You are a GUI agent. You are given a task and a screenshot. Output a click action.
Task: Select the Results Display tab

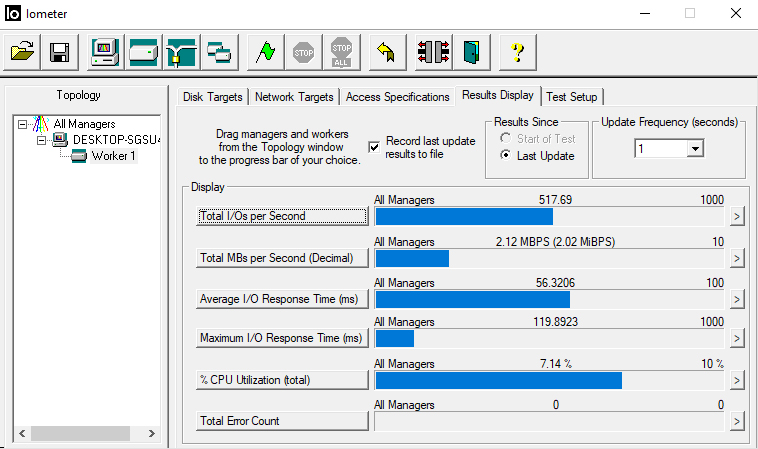click(498, 95)
